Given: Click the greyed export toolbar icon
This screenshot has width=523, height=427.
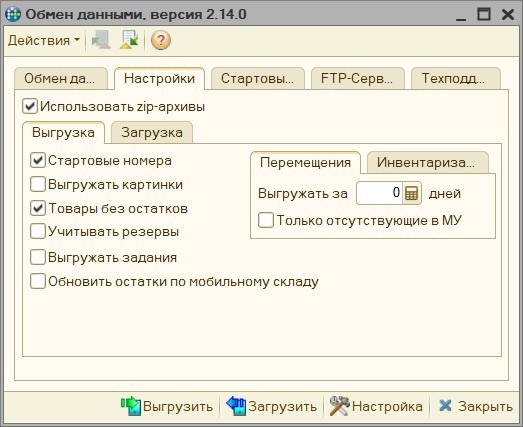Looking at the screenshot, I should point(101,40).
